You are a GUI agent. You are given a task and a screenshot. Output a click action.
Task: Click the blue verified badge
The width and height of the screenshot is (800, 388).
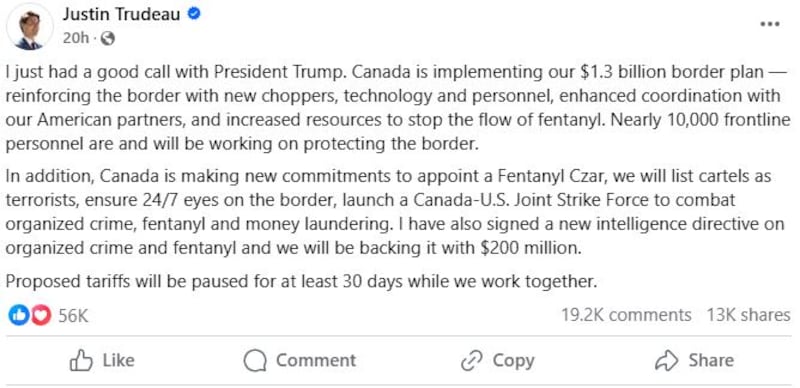(x=194, y=14)
